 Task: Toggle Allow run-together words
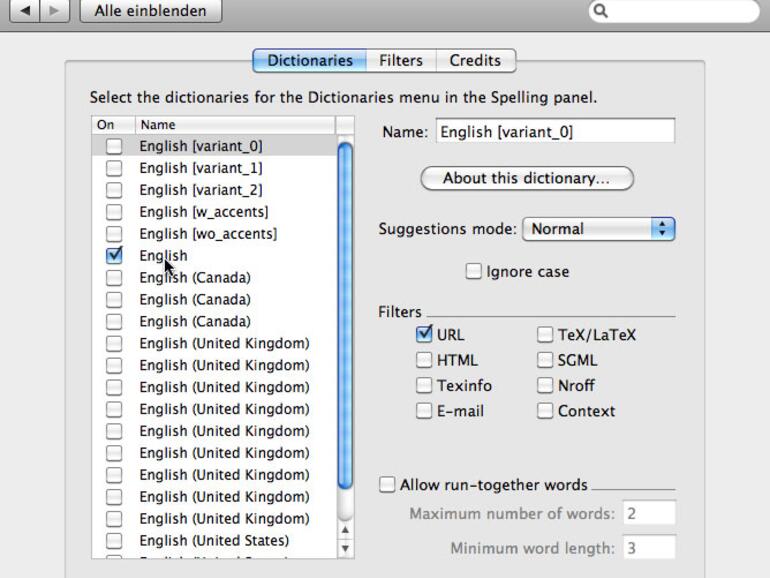(387, 485)
